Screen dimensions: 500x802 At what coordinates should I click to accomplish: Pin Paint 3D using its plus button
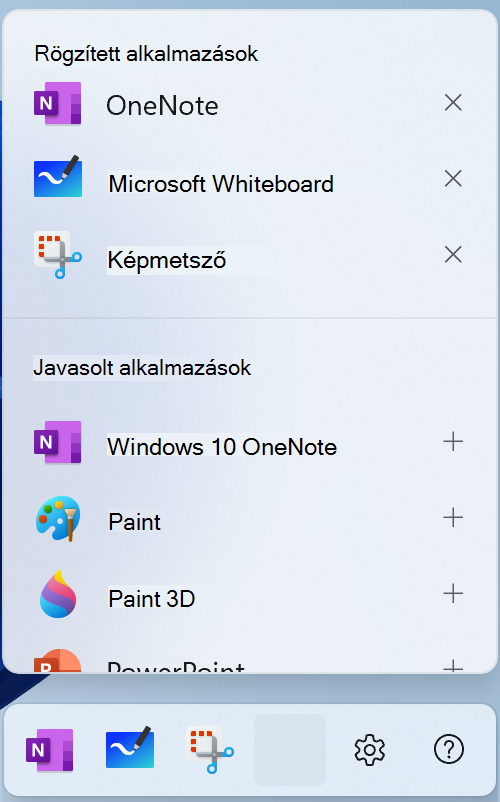pyautogui.click(x=453, y=594)
